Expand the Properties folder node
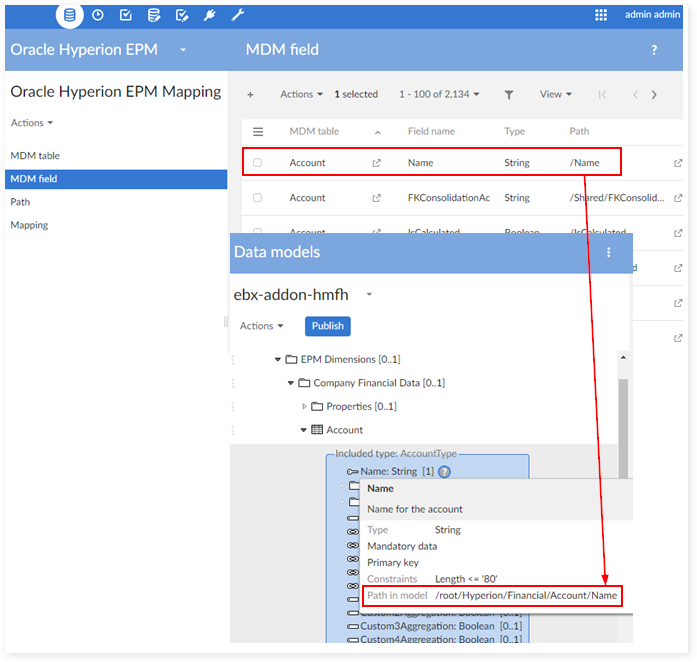Screen dimensions: 697x662 (x=305, y=407)
